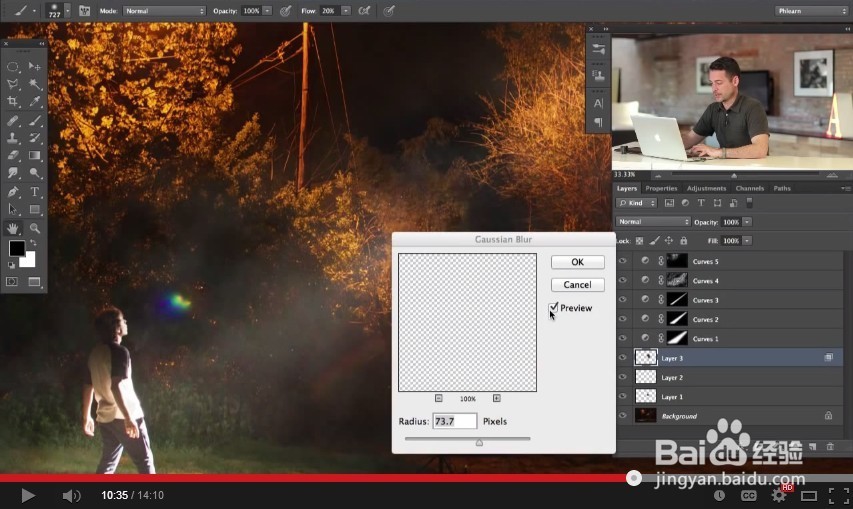Open the Layers tab

627,188
